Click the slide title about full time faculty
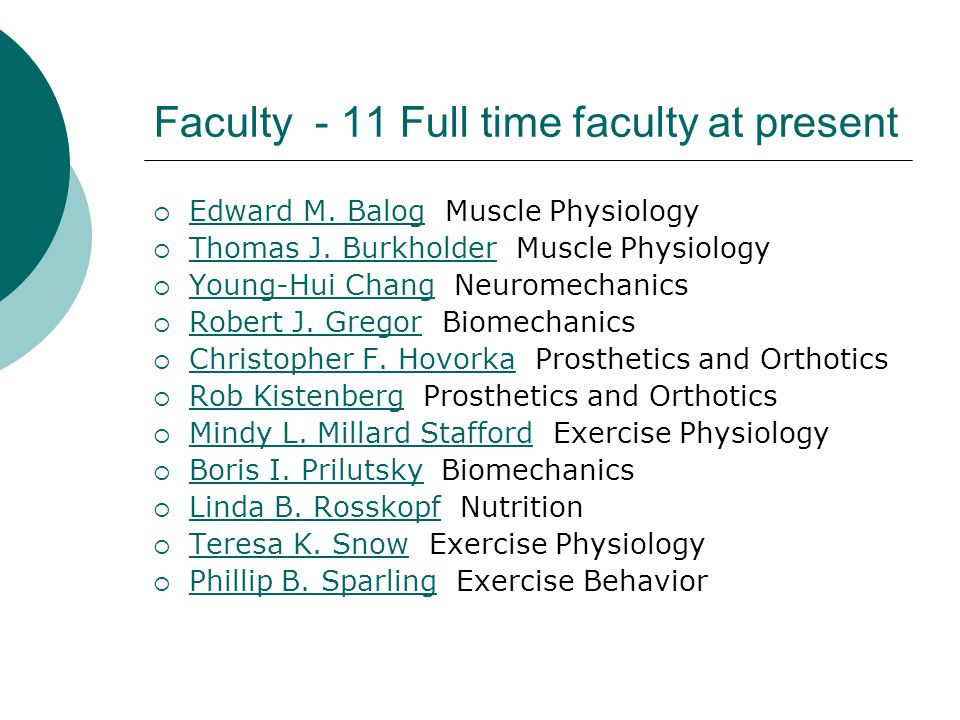The height and width of the screenshot is (720, 960). click(526, 123)
